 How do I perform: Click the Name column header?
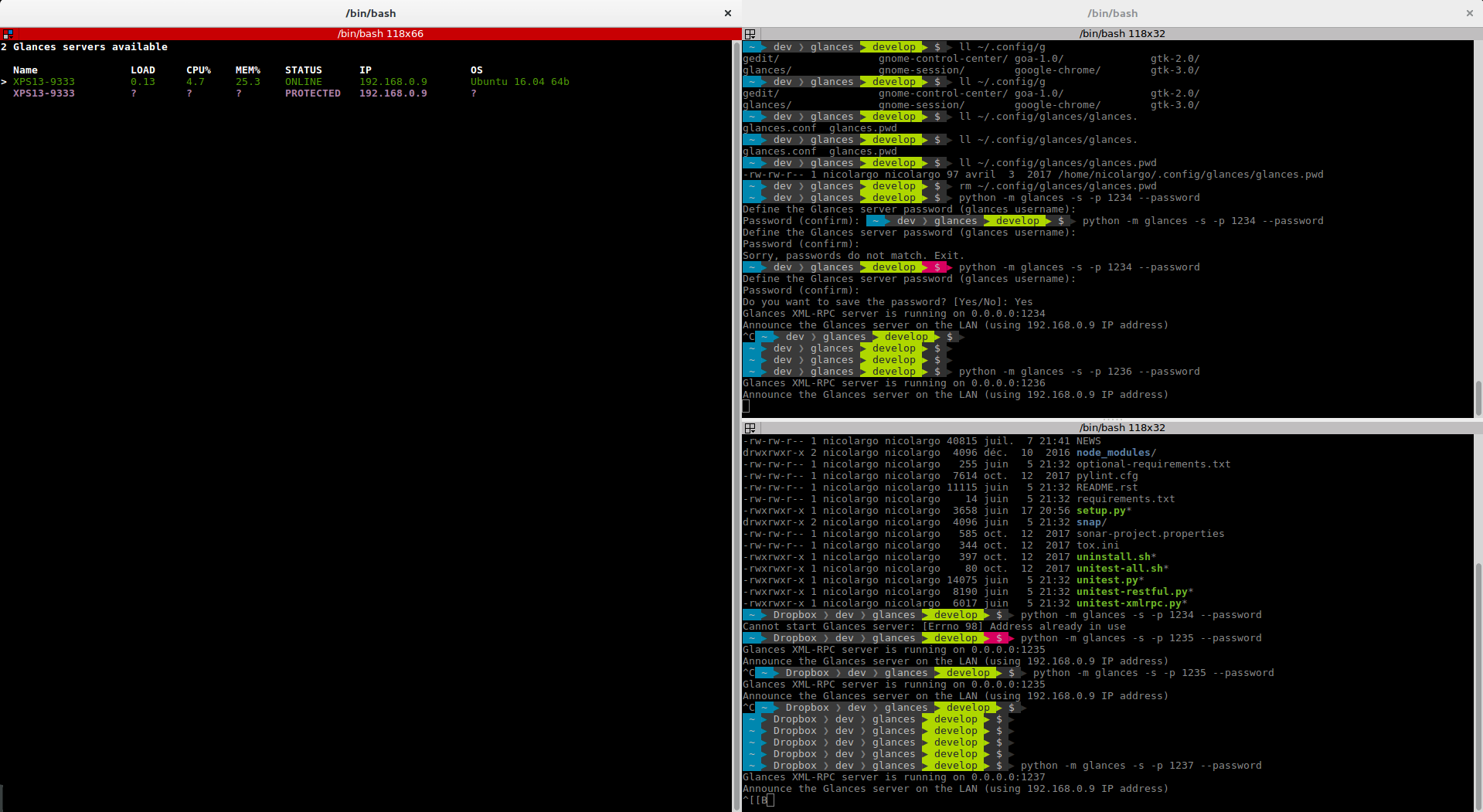(x=26, y=70)
